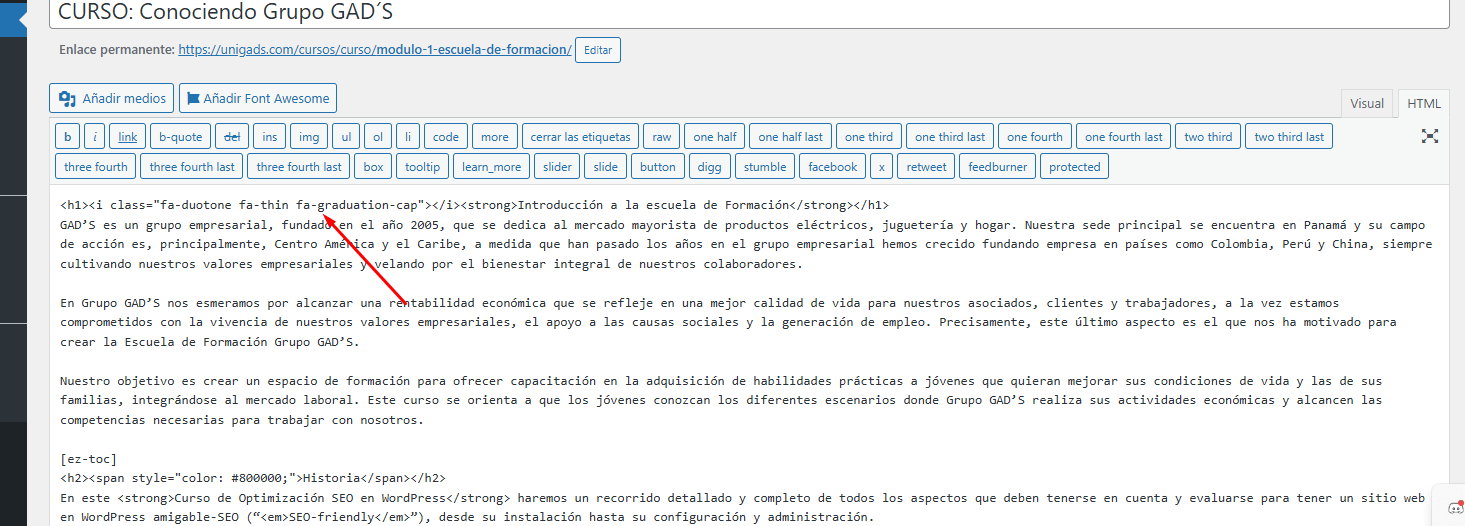Insert the retweet shortcode button

[926, 166]
